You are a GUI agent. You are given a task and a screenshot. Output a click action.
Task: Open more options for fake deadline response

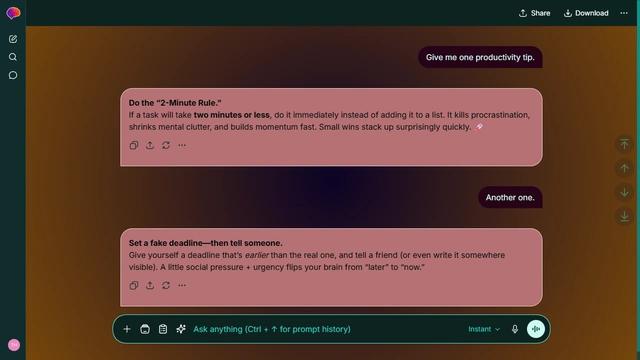tap(182, 285)
